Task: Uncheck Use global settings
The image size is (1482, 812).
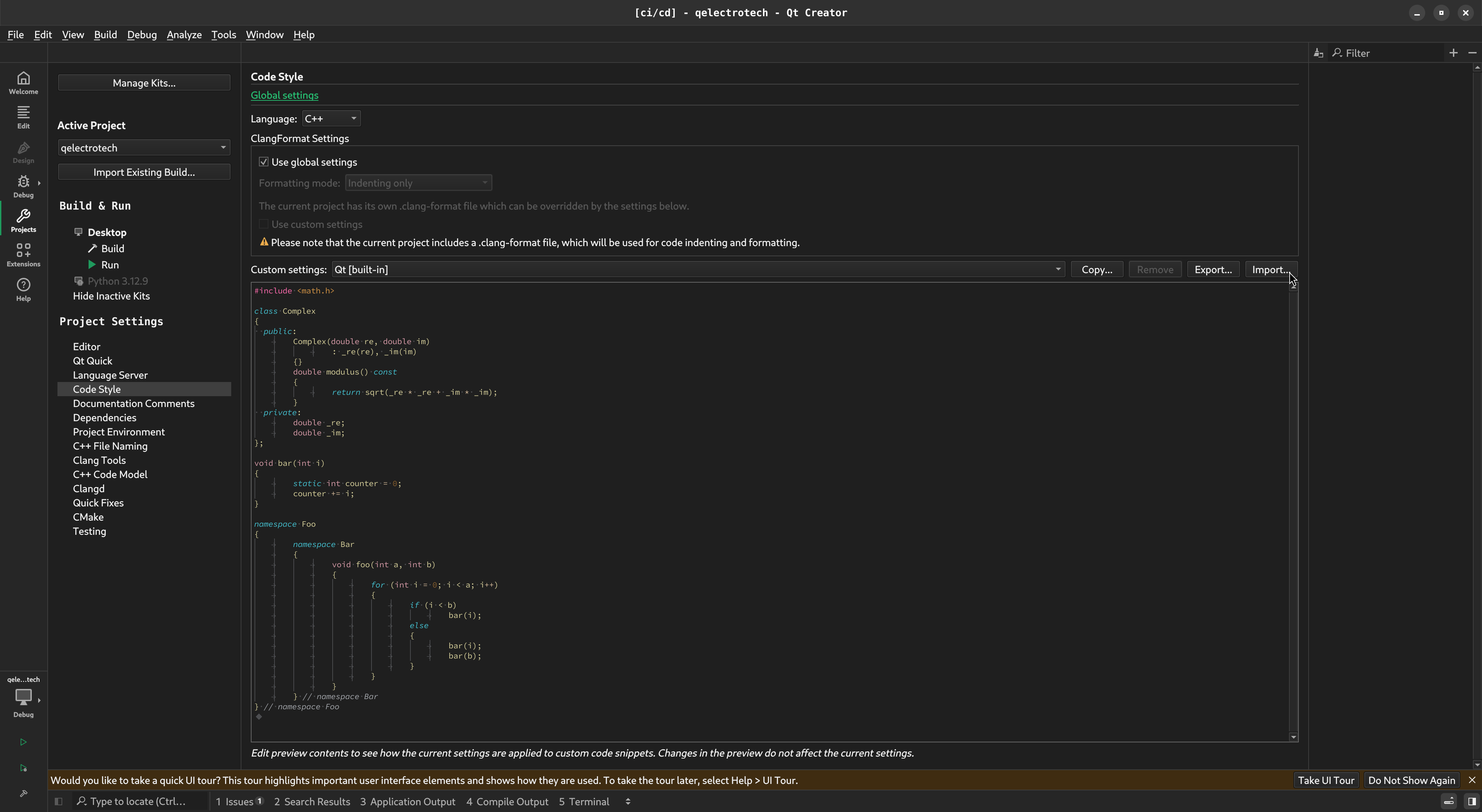Action: (263, 162)
